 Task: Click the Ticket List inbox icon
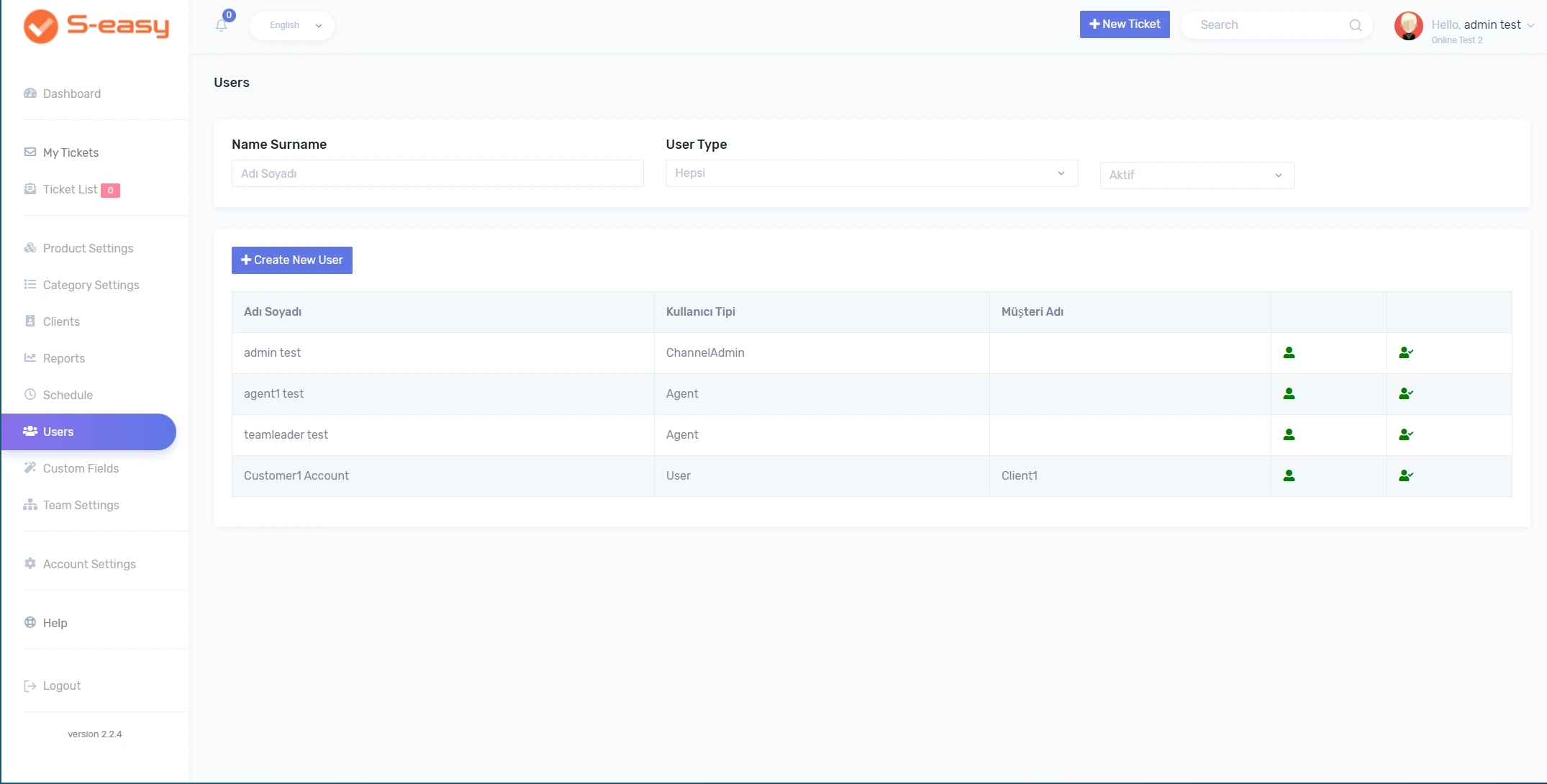30,189
